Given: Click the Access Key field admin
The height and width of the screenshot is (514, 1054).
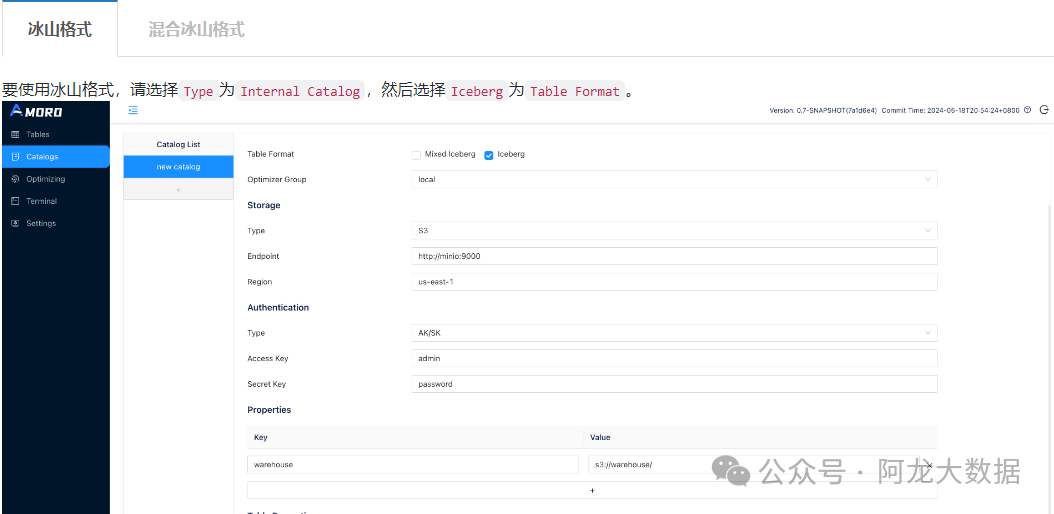Looking at the screenshot, I should point(674,358).
